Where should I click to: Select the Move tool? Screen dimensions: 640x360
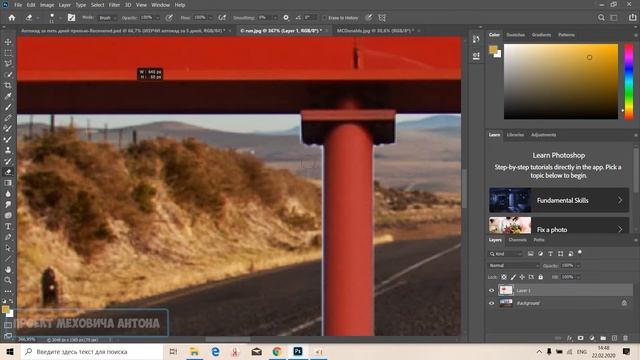tap(8, 42)
